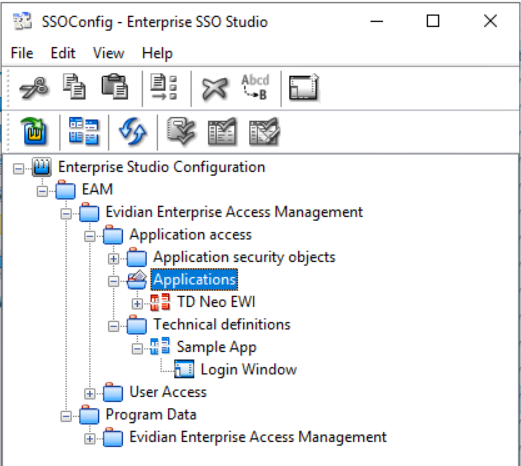
Task: Select the Application security objects tree item
Action: [244, 257]
